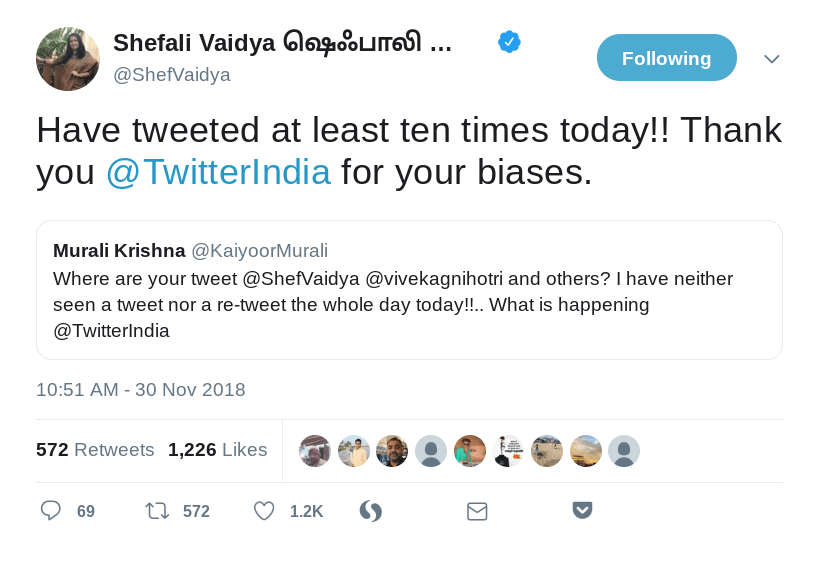Click the heart like icon
The image size is (822, 564).
[x=264, y=511]
